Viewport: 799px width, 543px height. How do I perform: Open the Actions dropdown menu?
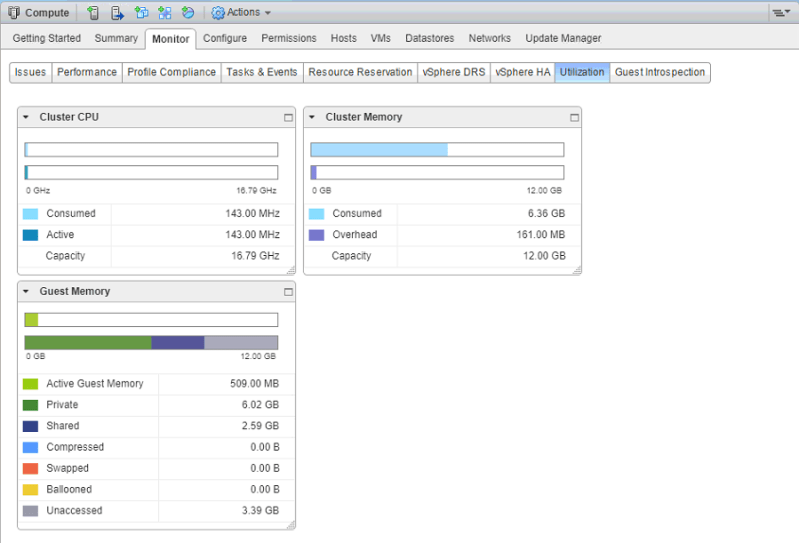coord(241,13)
